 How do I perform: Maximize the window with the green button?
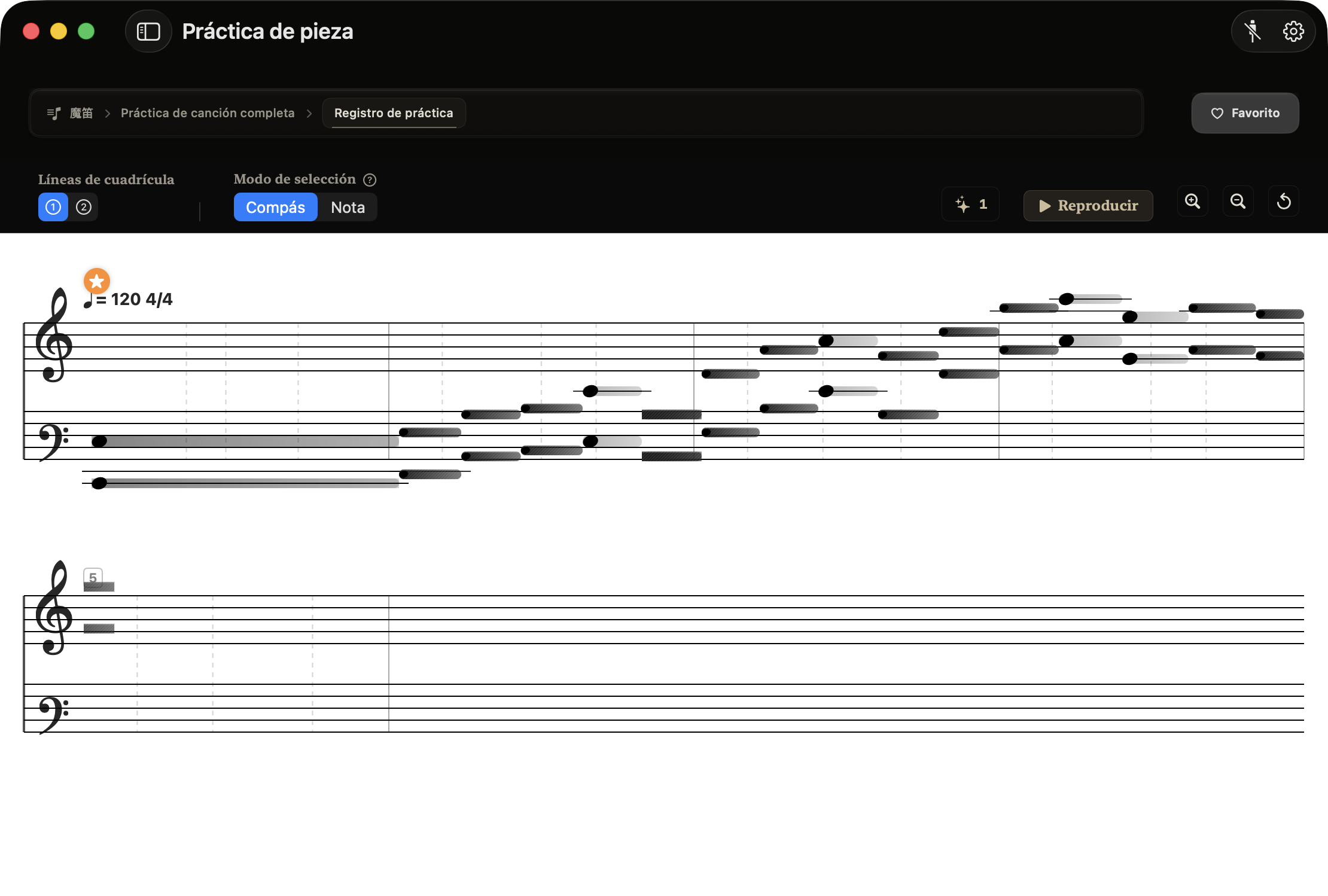(86, 31)
